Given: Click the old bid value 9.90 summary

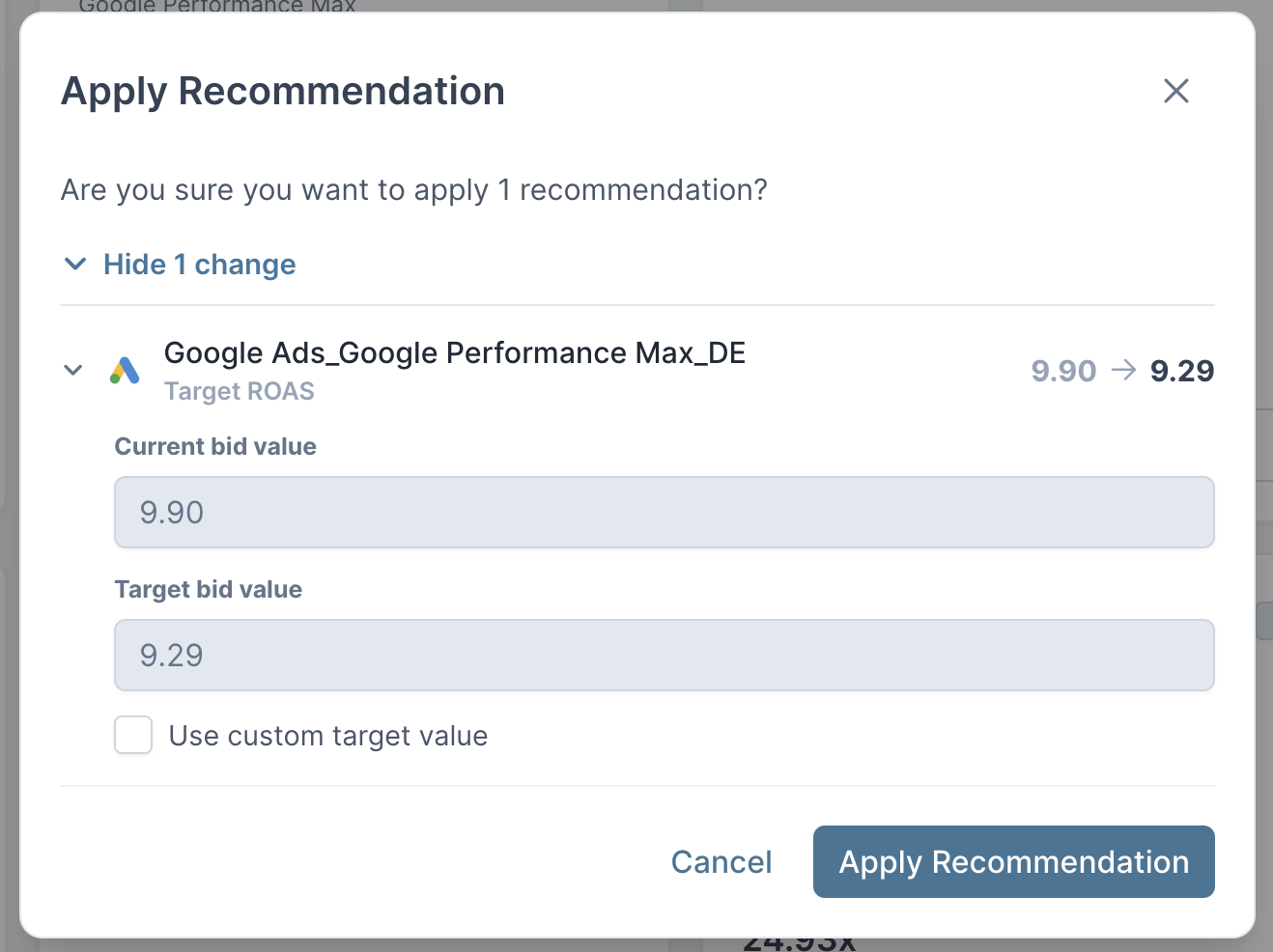Looking at the screenshot, I should click(1063, 371).
